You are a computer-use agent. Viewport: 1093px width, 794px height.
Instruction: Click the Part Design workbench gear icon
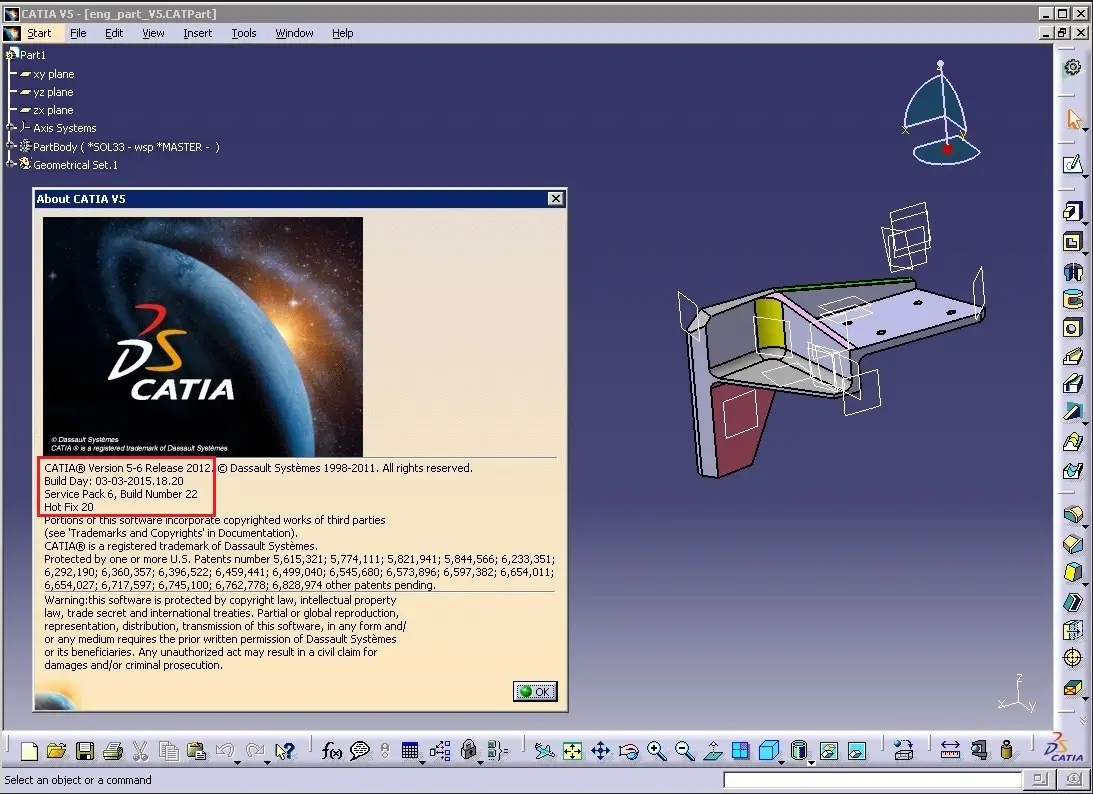[x=1072, y=67]
